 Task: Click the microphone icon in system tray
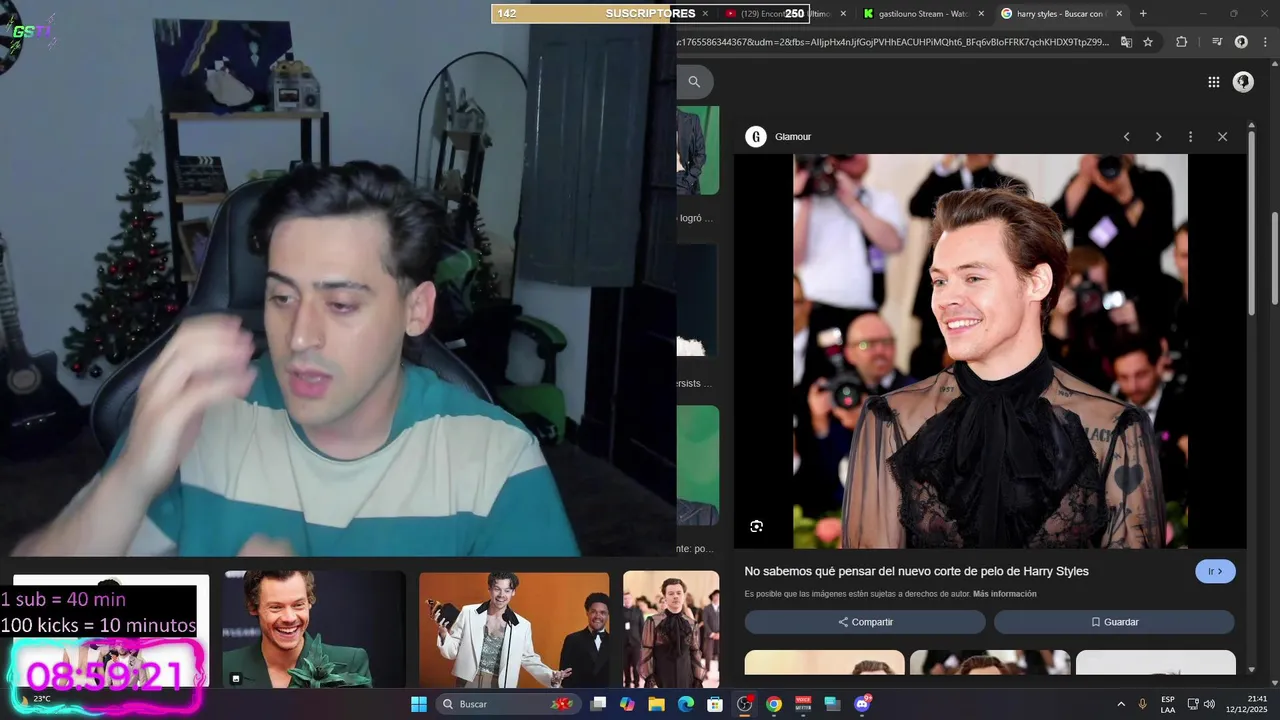pyautogui.click(x=1143, y=704)
